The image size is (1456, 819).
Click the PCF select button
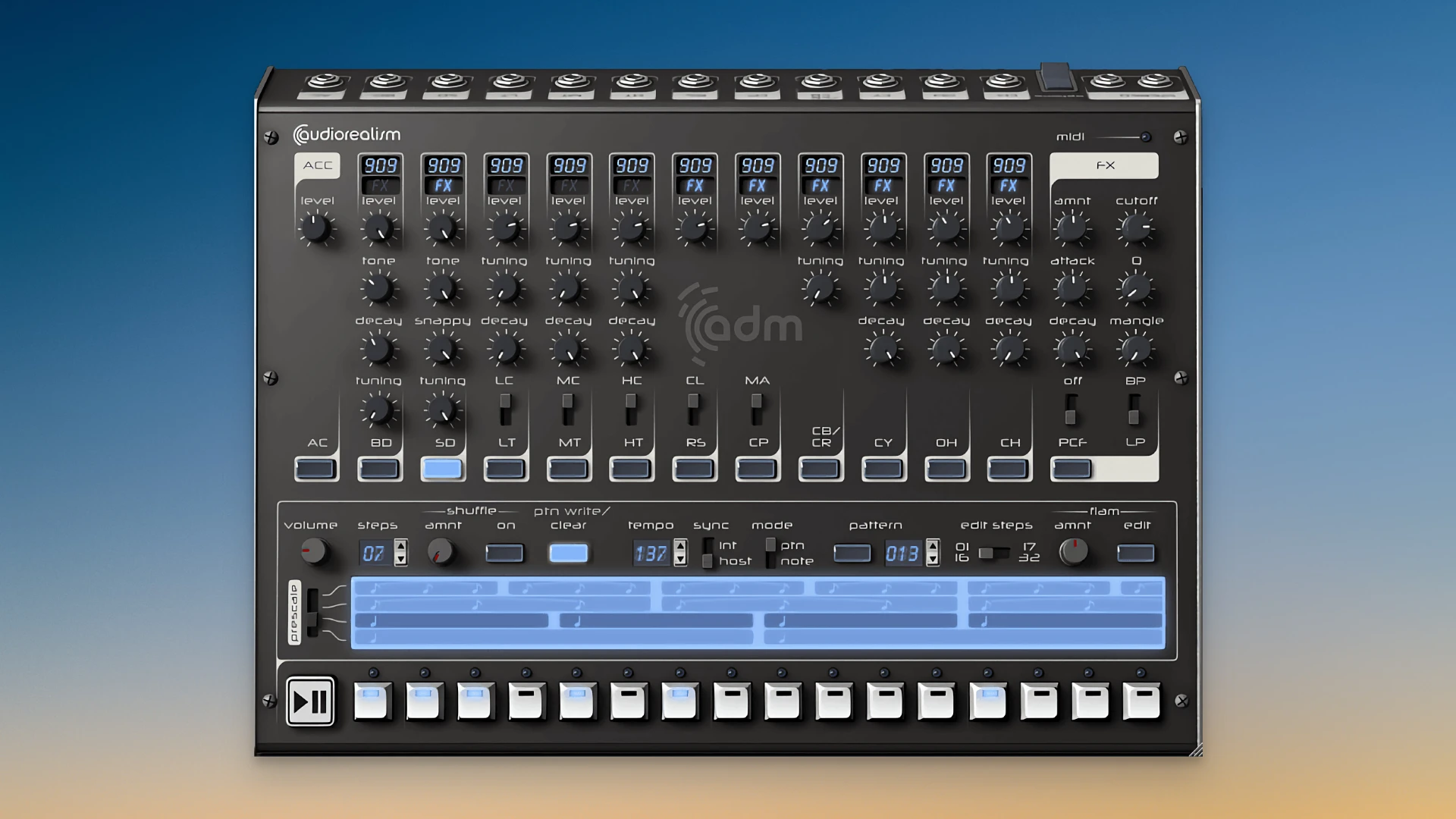pyautogui.click(x=1072, y=469)
